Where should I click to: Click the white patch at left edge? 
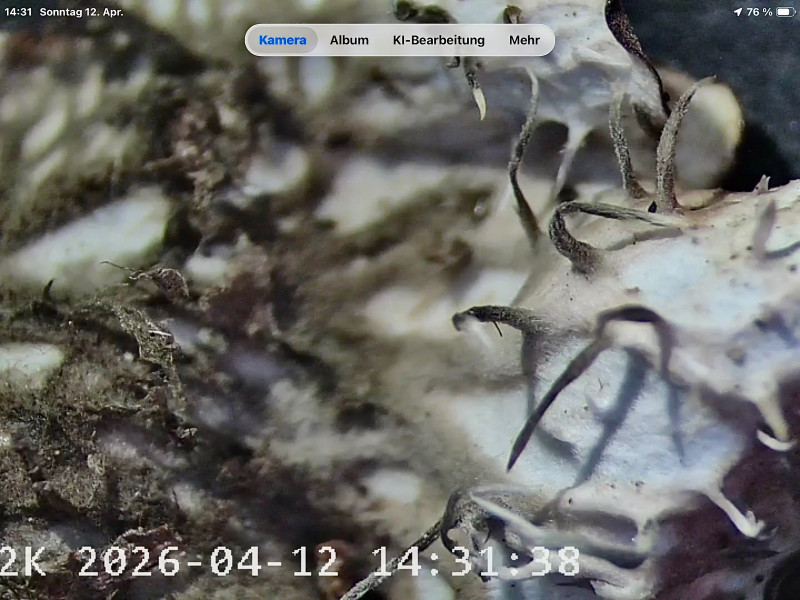point(28,362)
